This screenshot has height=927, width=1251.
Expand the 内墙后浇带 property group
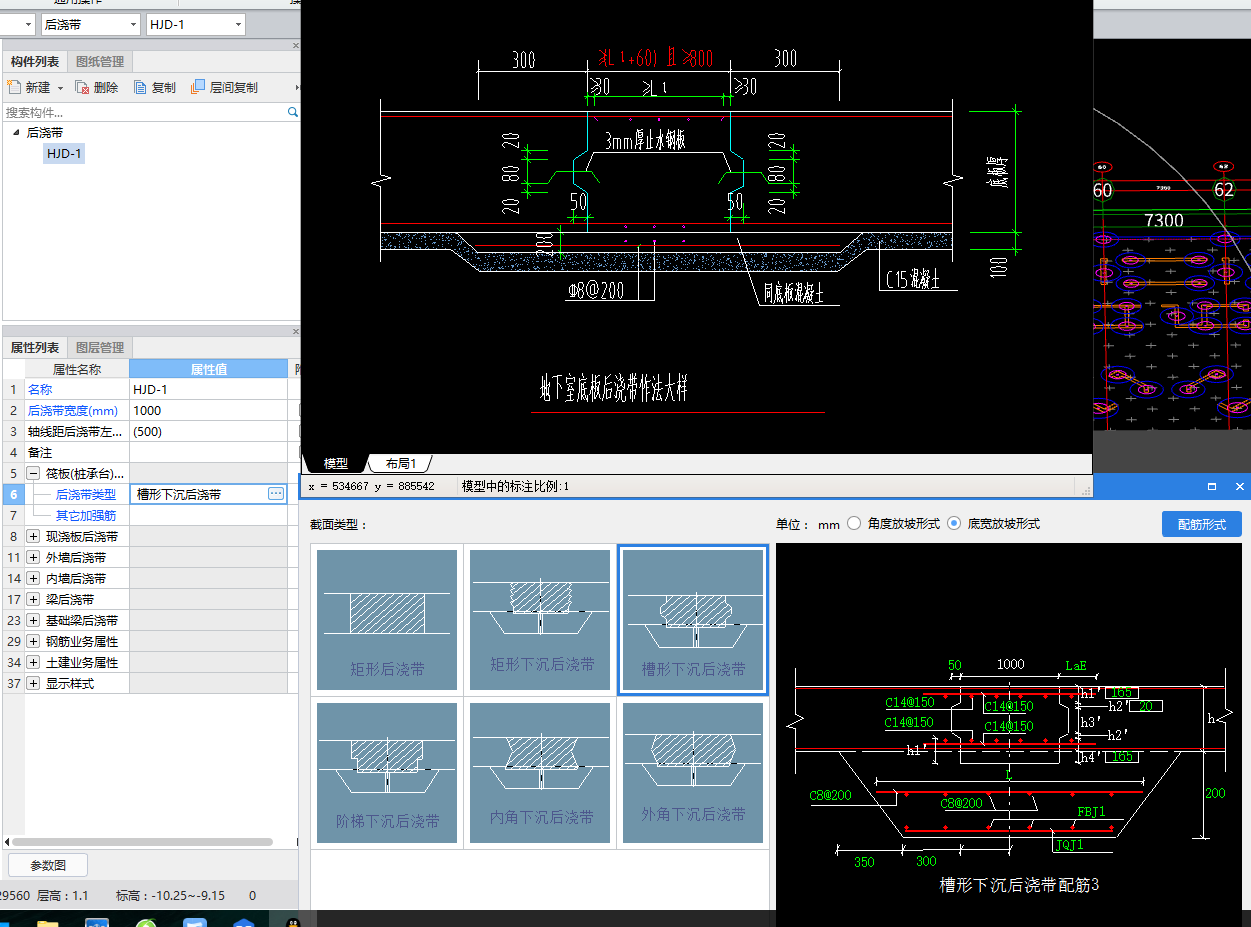click(x=33, y=578)
